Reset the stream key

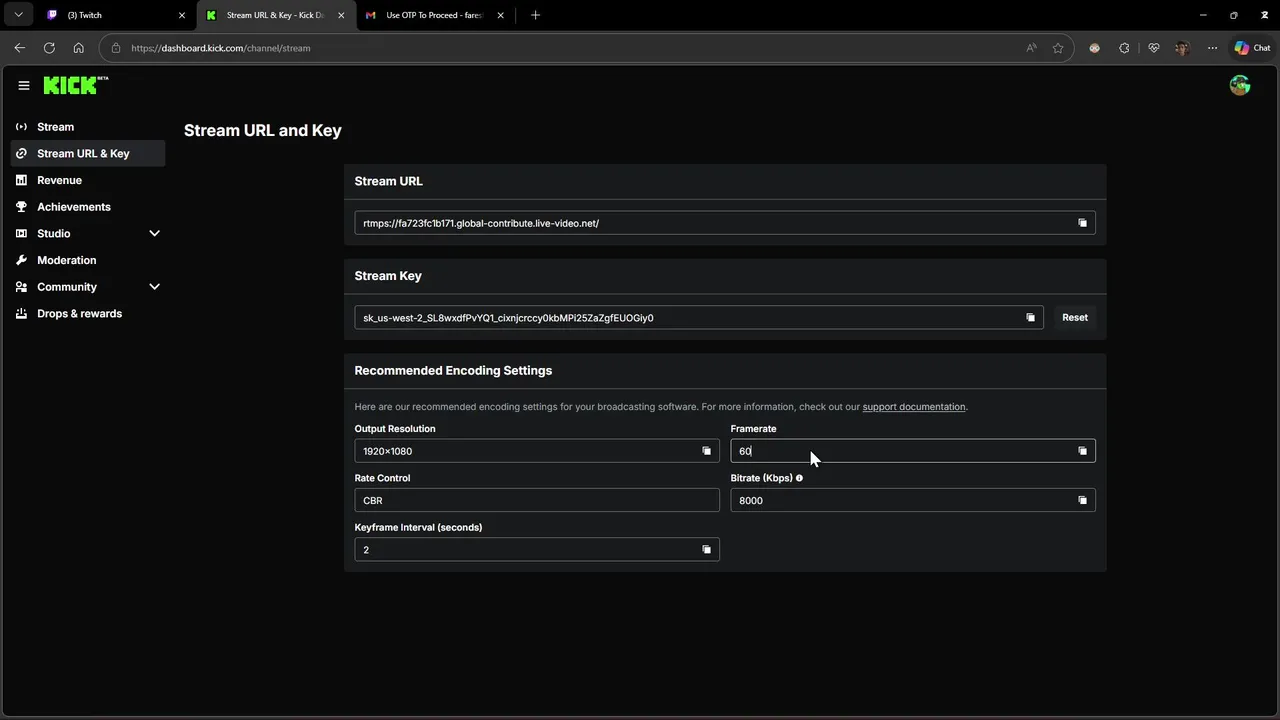pos(1075,318)
